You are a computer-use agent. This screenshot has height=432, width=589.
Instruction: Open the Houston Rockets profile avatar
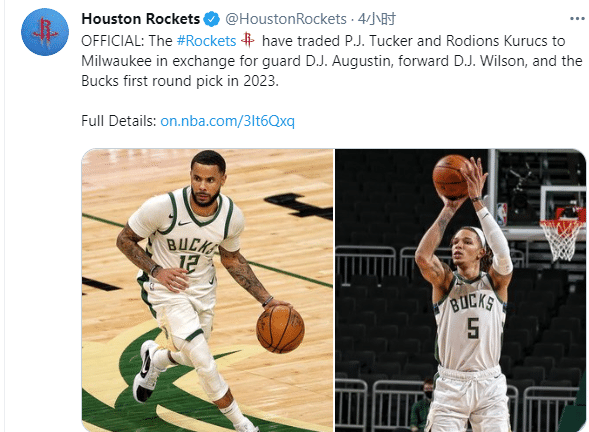click(x=45, y=32)
